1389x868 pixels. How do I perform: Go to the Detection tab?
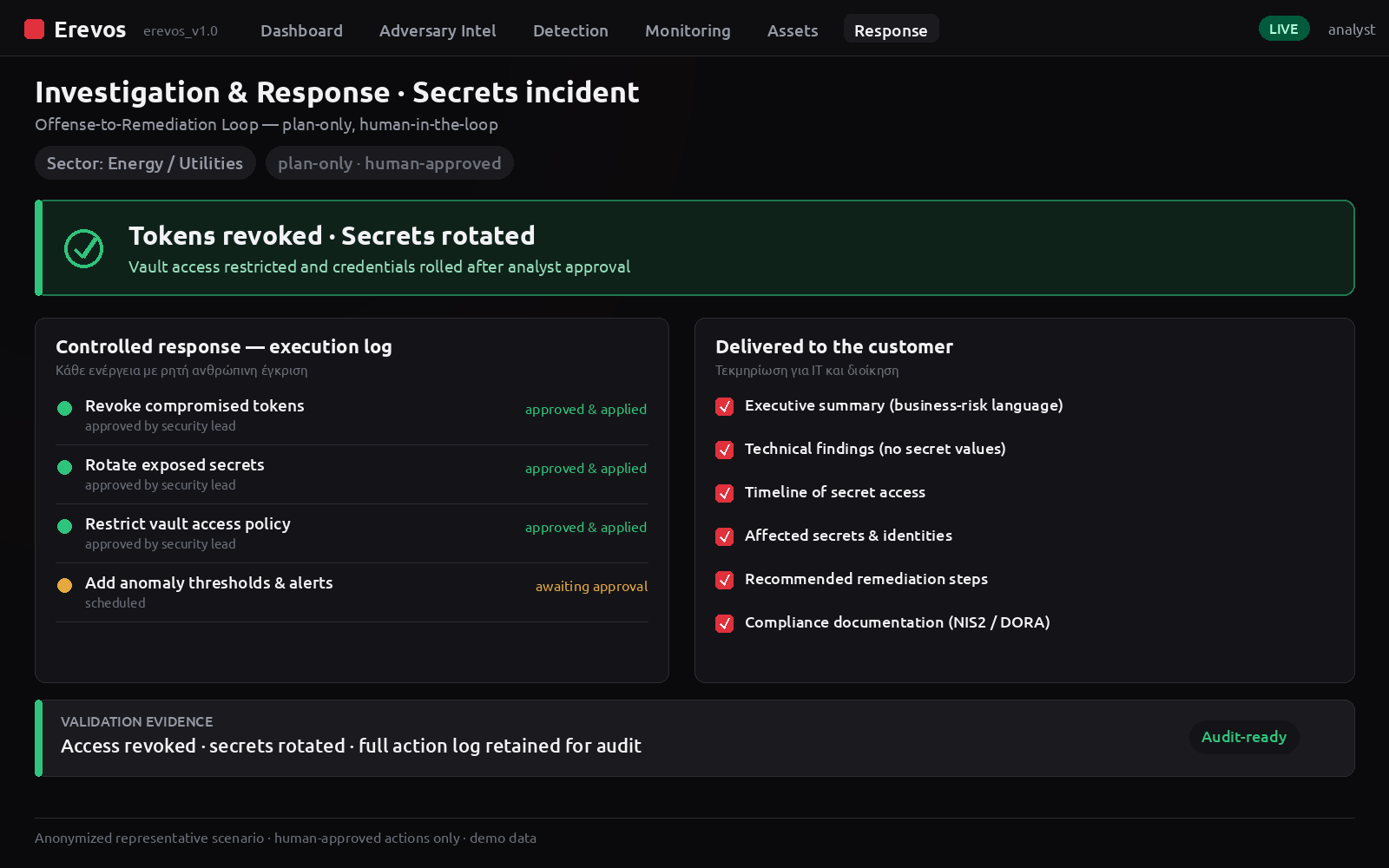point(570,30)
